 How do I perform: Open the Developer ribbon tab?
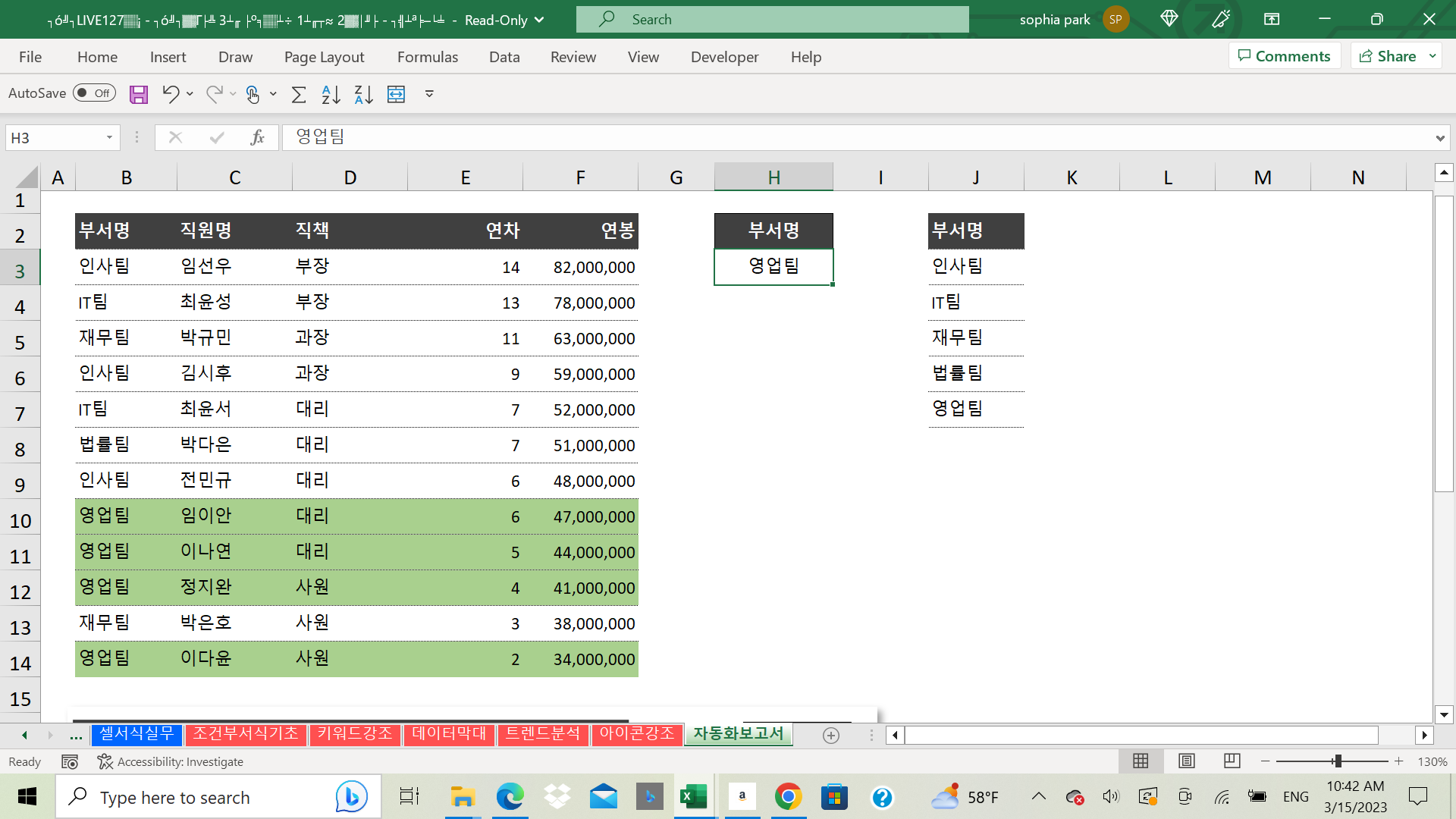[x=724, y=57]
